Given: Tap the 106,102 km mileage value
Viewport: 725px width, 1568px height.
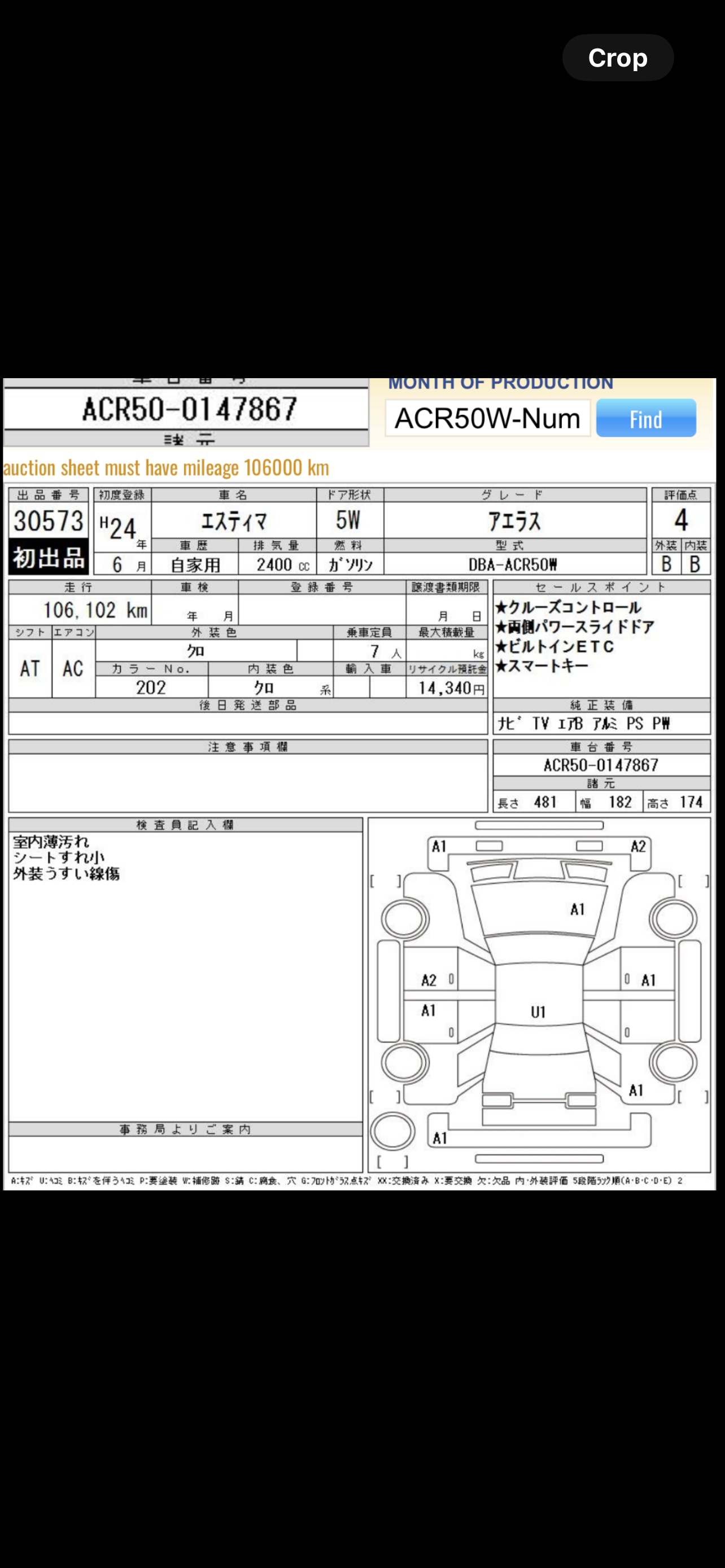Looking at the screenshot, I should coord(95,610).
